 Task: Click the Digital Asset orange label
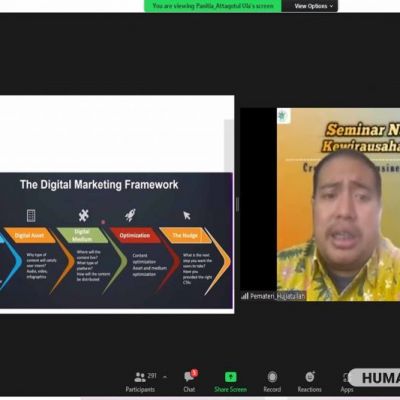click(x=29, y=235)
